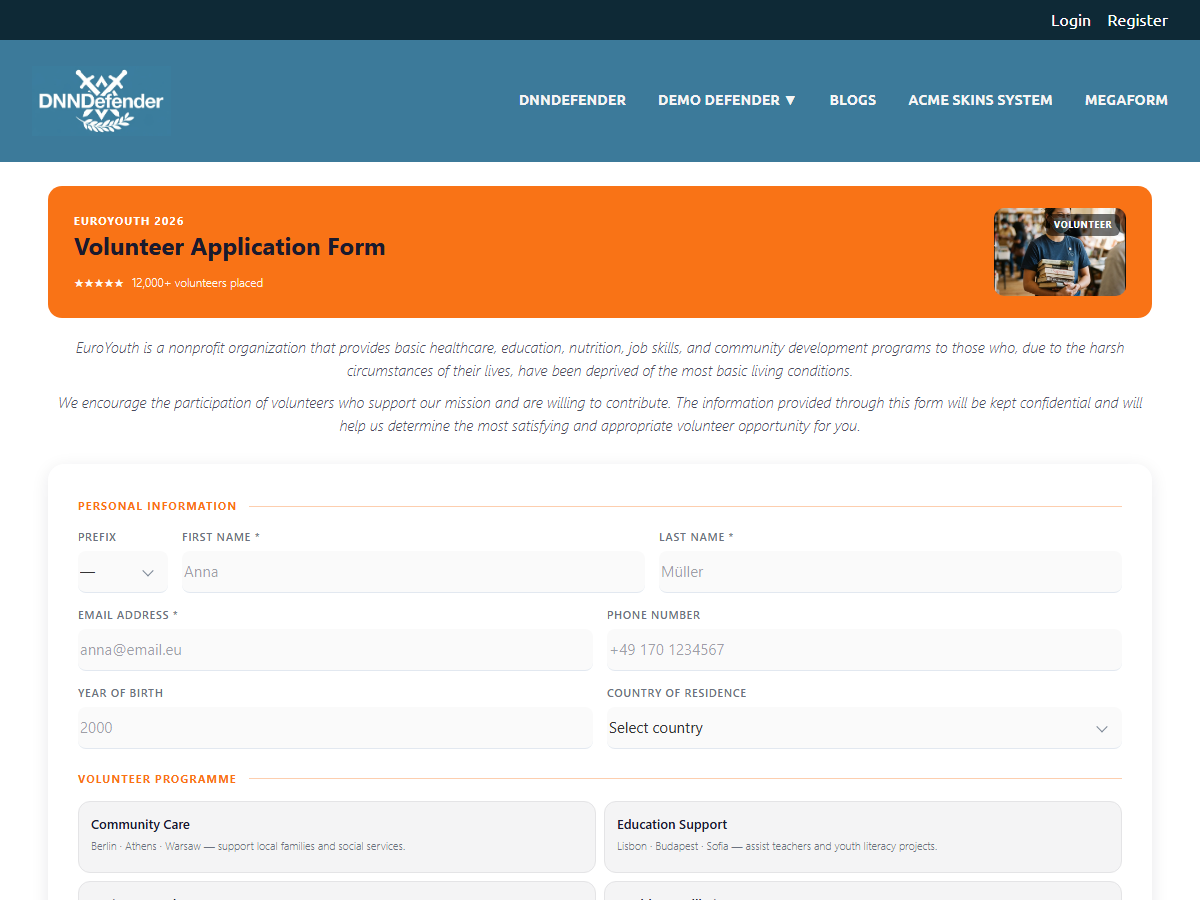Expand the DEMO DEFENDER menu
The height and width of the screenshot is (900, 1200).
coord(727,100)
